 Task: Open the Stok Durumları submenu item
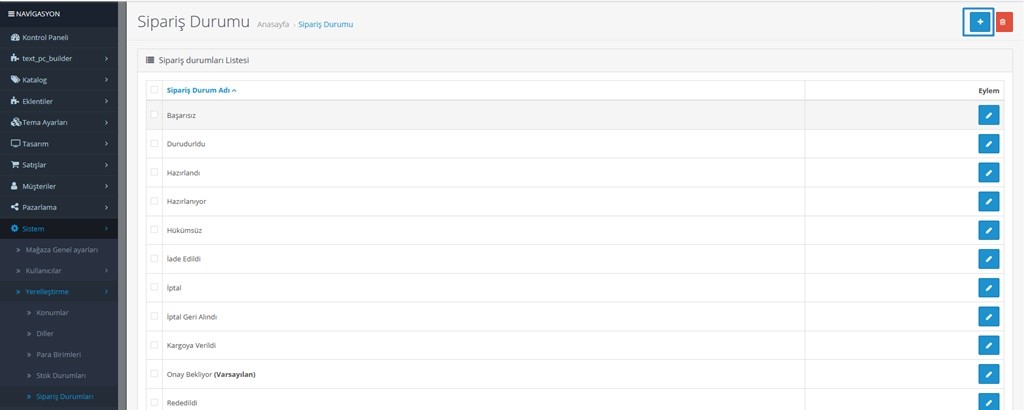coord(59,375)
